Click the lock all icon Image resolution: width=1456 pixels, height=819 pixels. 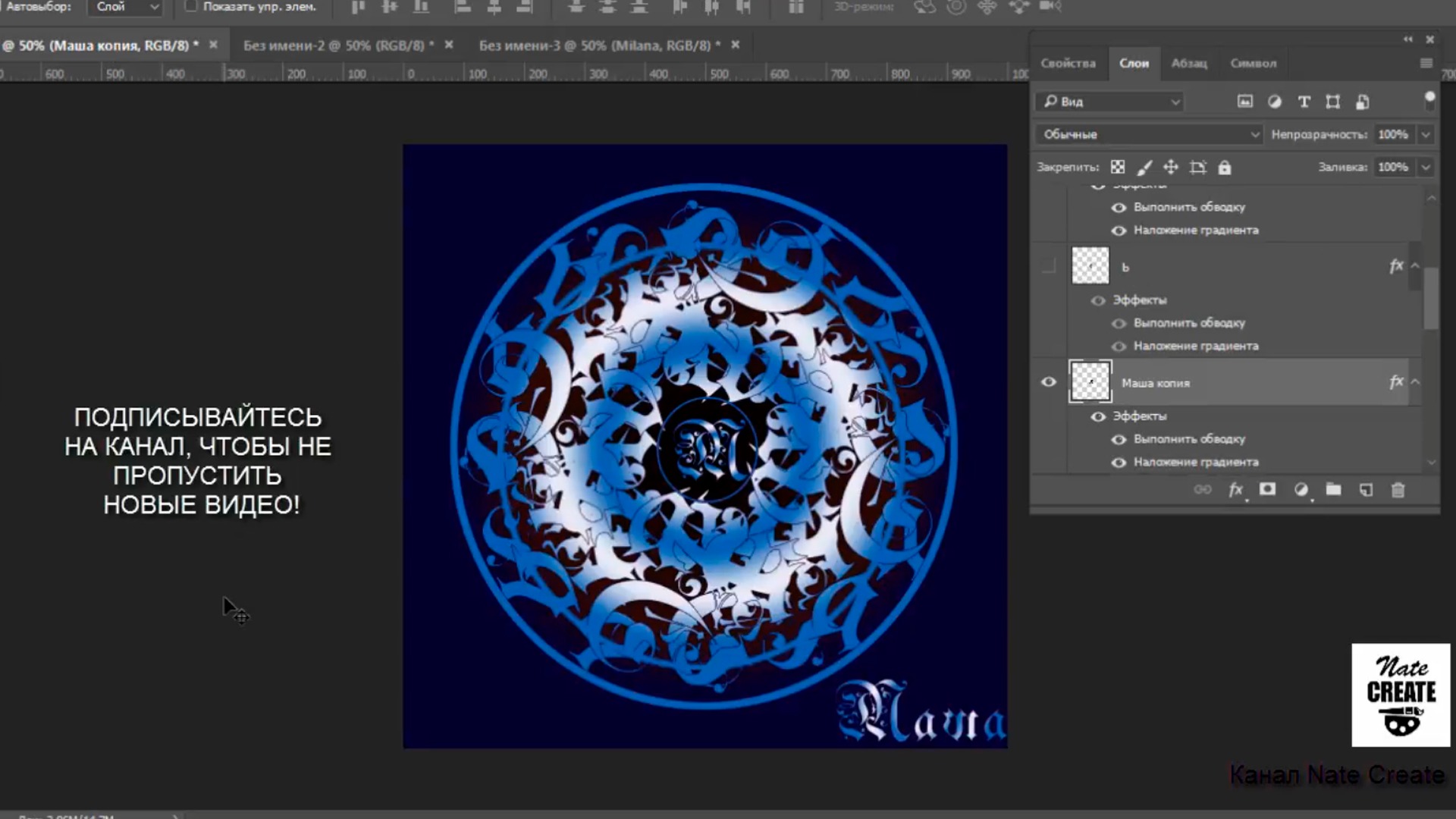(x=1225, y=167)
